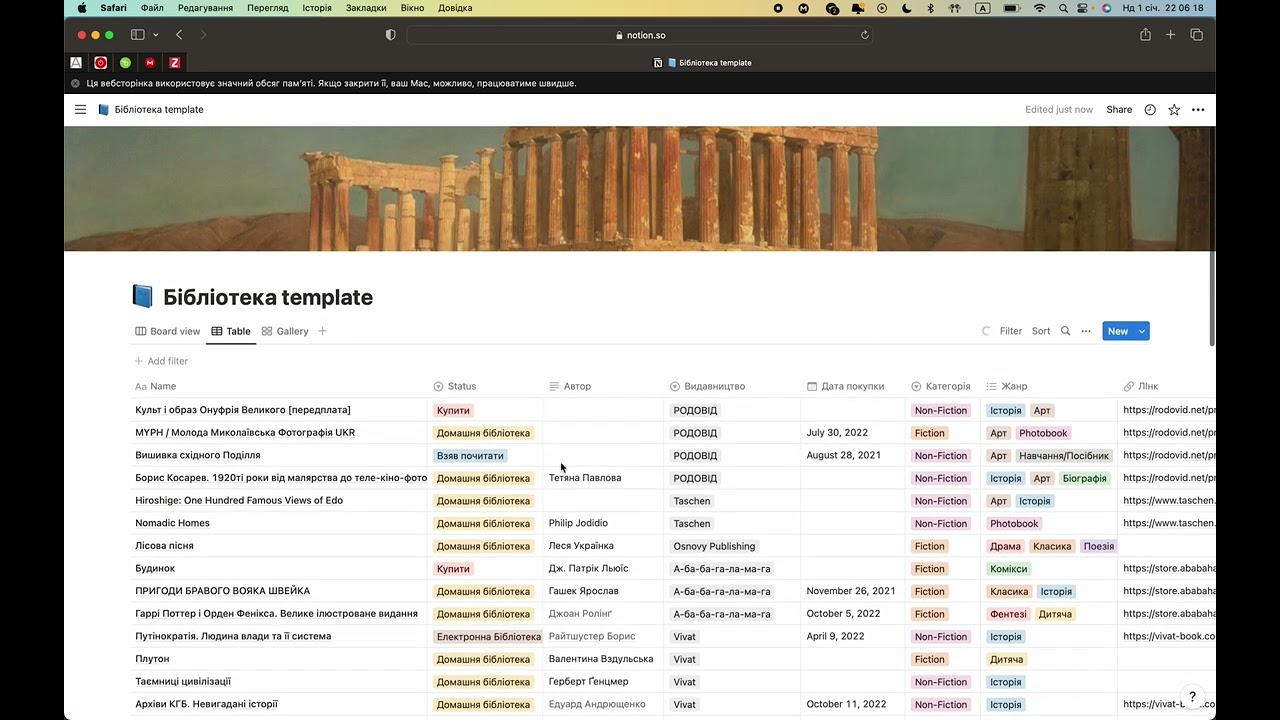
Task: Open a new Safari tab
Action: (1170, 35)
